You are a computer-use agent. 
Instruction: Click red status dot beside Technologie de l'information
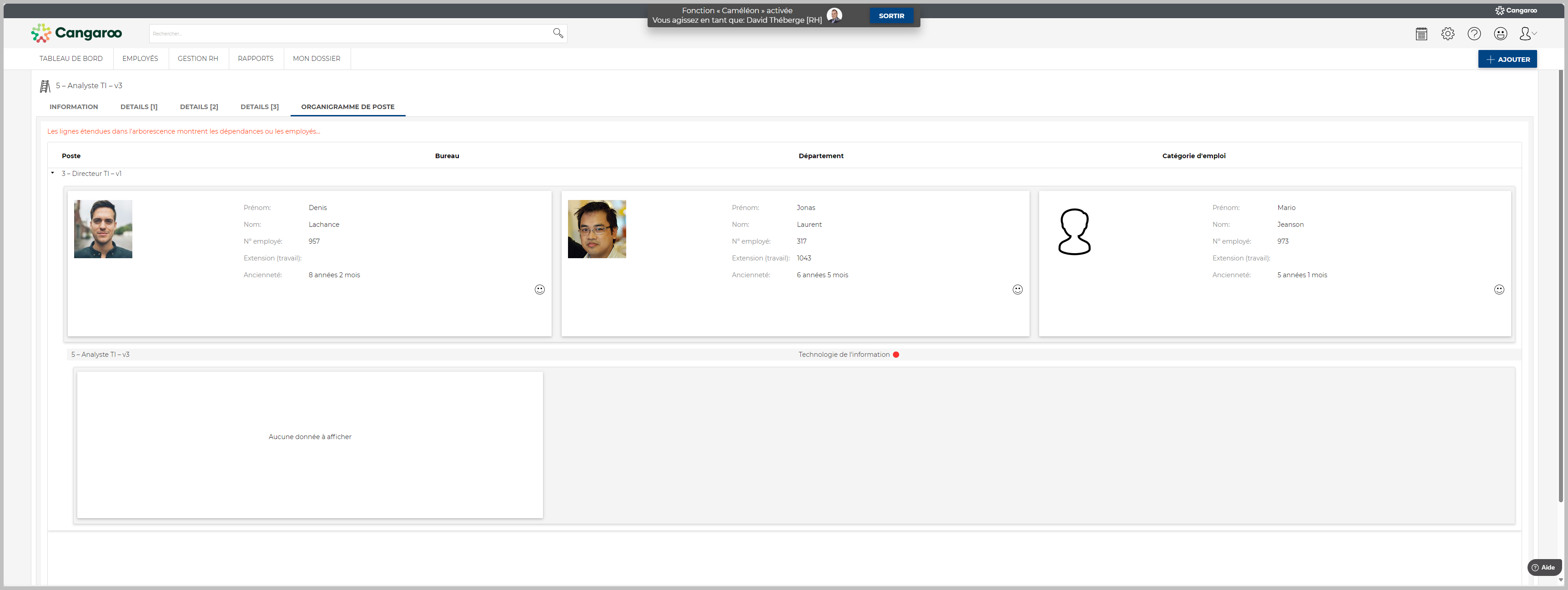[895, 355]
